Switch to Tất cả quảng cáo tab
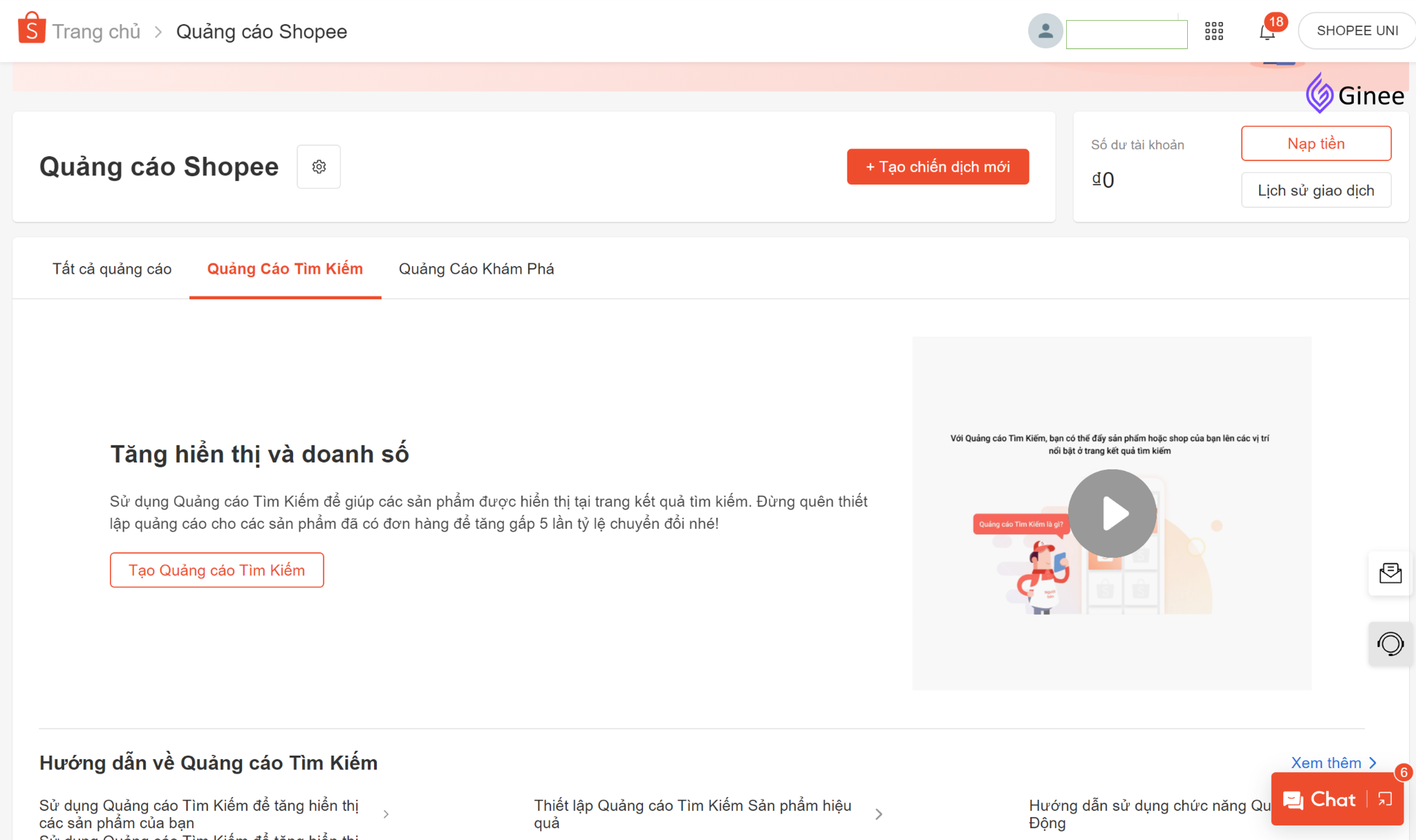 (112, 269)
